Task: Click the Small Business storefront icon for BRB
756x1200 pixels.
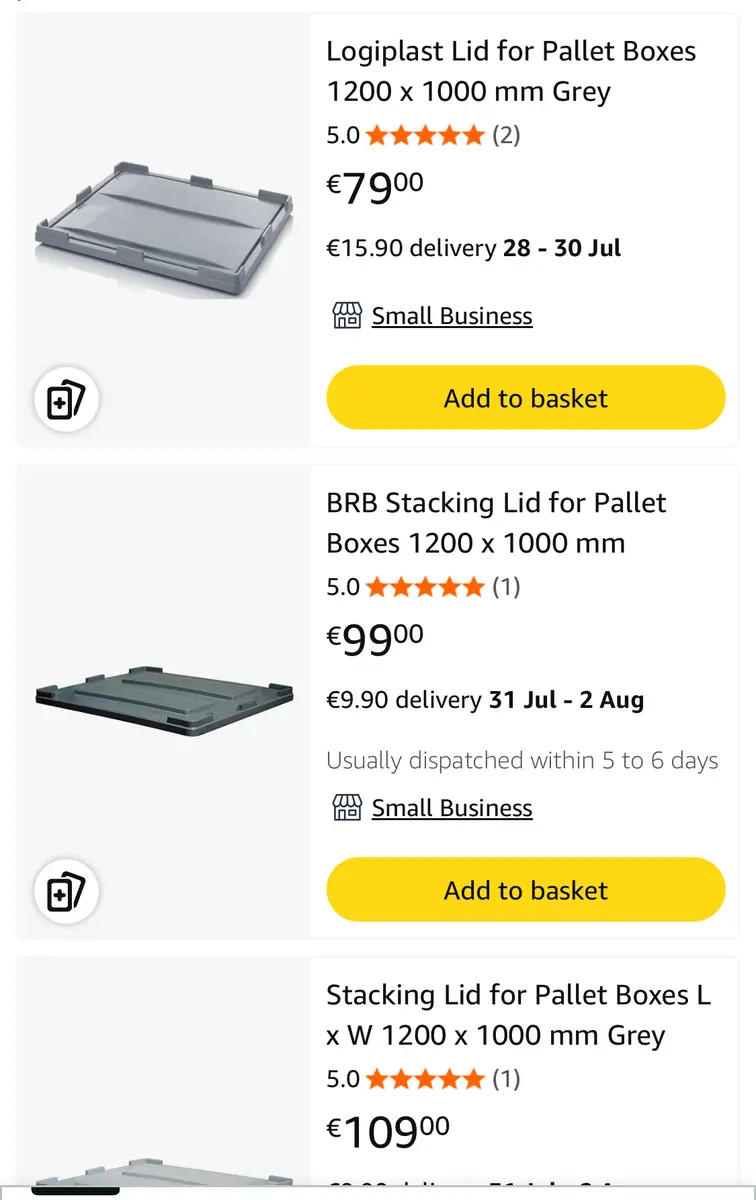Action: pyautogui.click(x=346, y=808)
